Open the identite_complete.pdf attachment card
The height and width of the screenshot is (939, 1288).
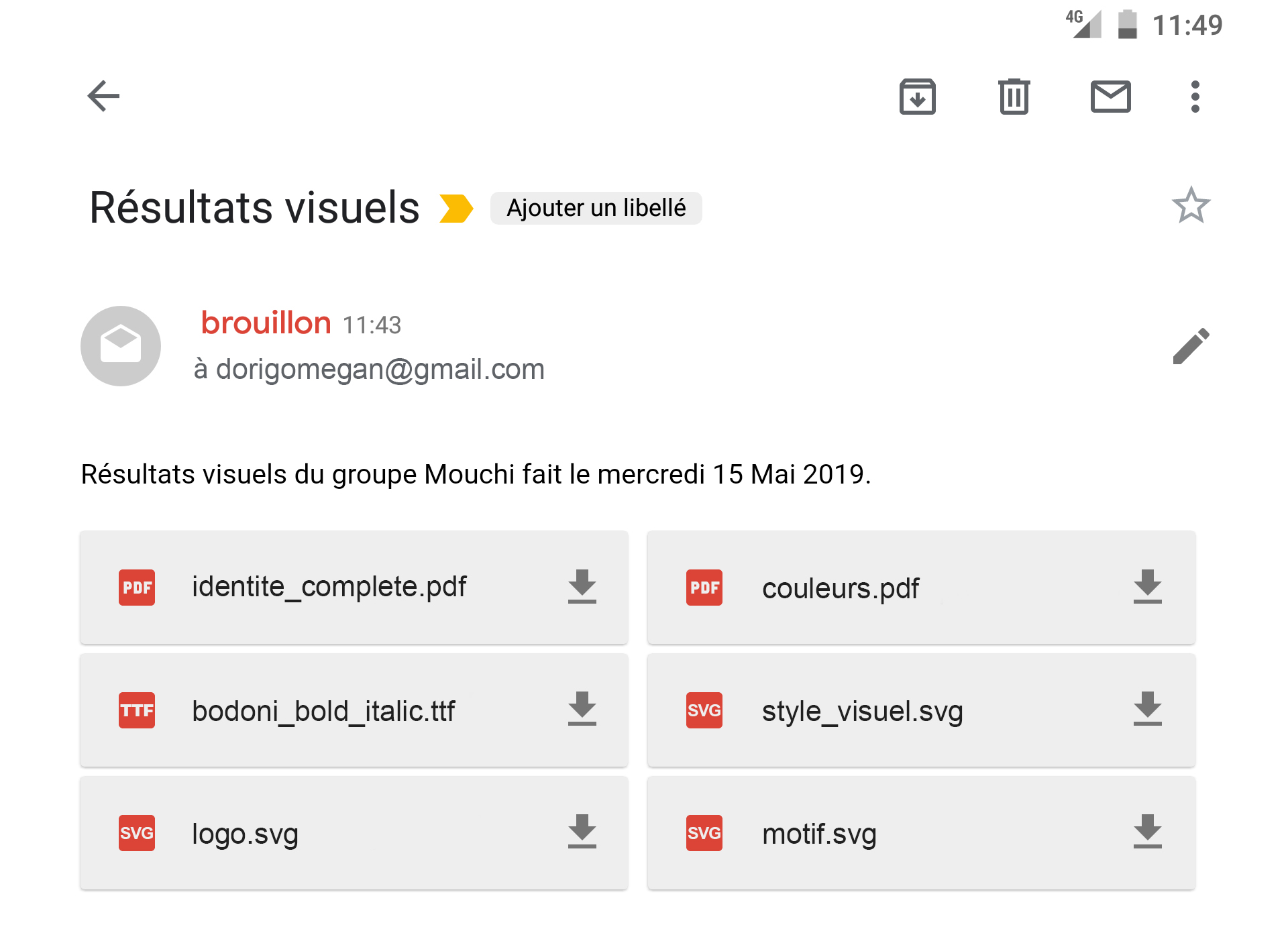tap(329, 587)
